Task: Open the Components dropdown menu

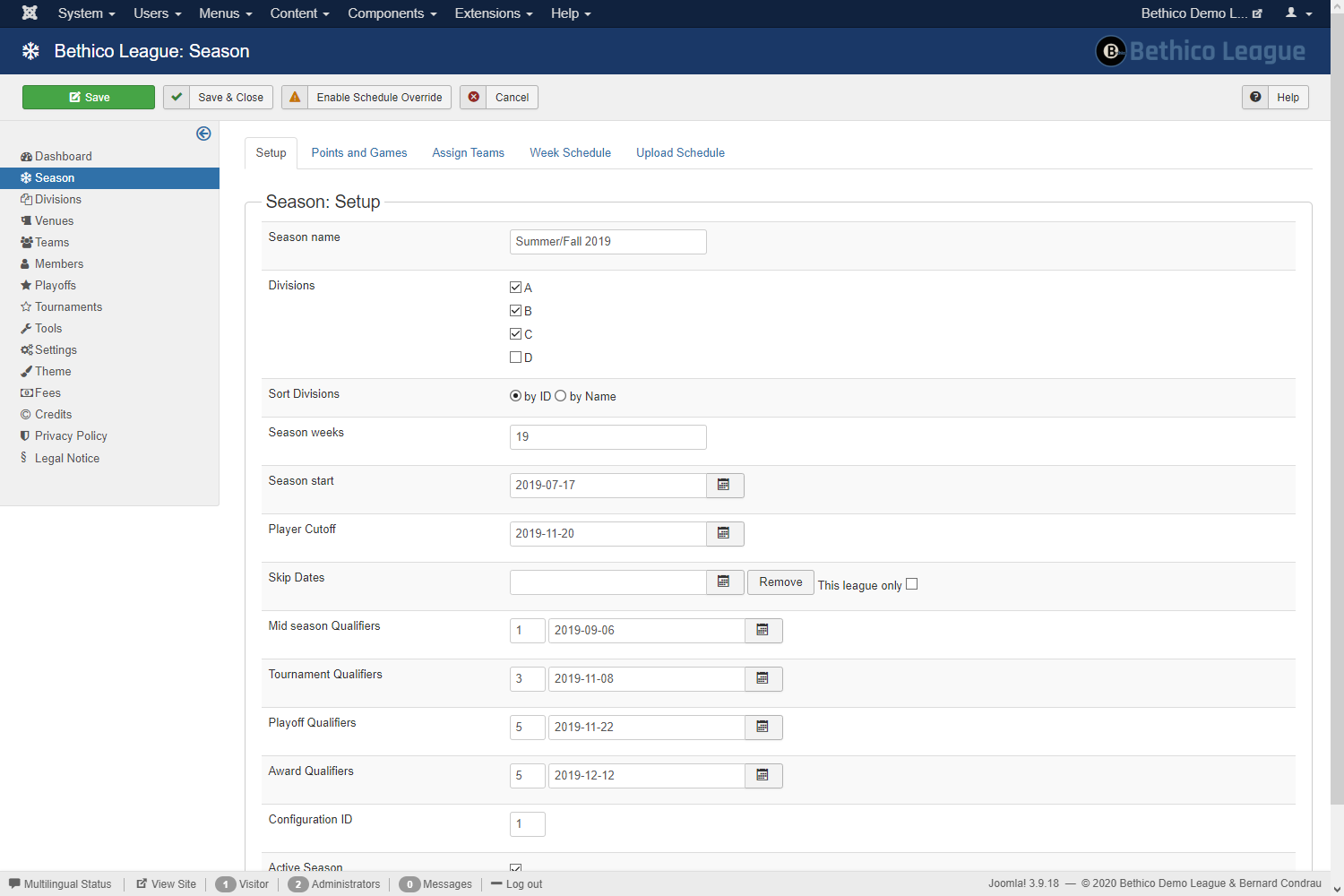Action: coord(392,13)
